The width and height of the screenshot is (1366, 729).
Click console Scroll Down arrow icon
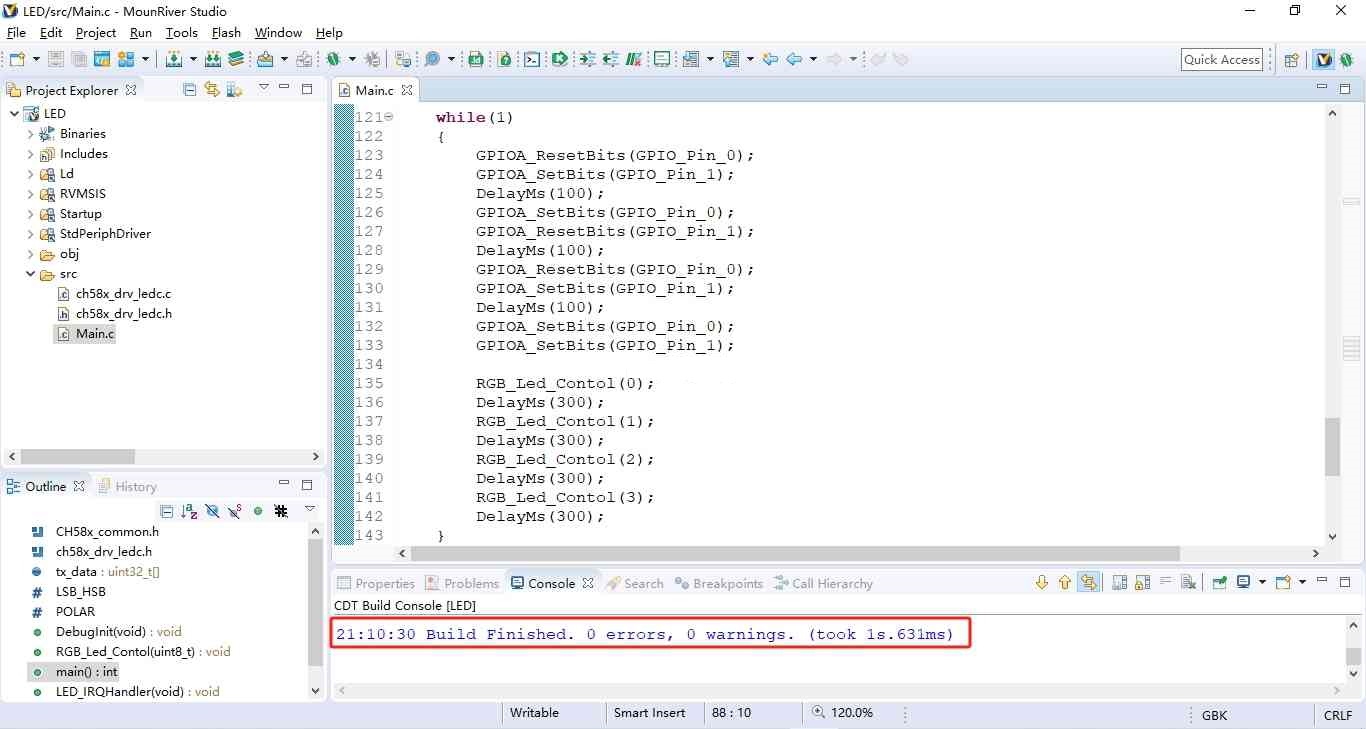pyautogui.click(x=1041, y=583)
